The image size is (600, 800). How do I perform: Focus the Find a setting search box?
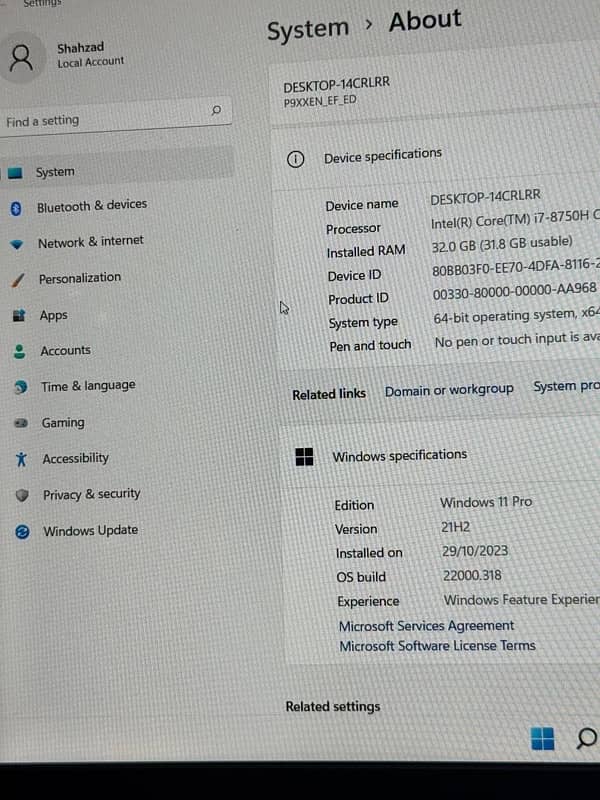[x=115, y=117]
